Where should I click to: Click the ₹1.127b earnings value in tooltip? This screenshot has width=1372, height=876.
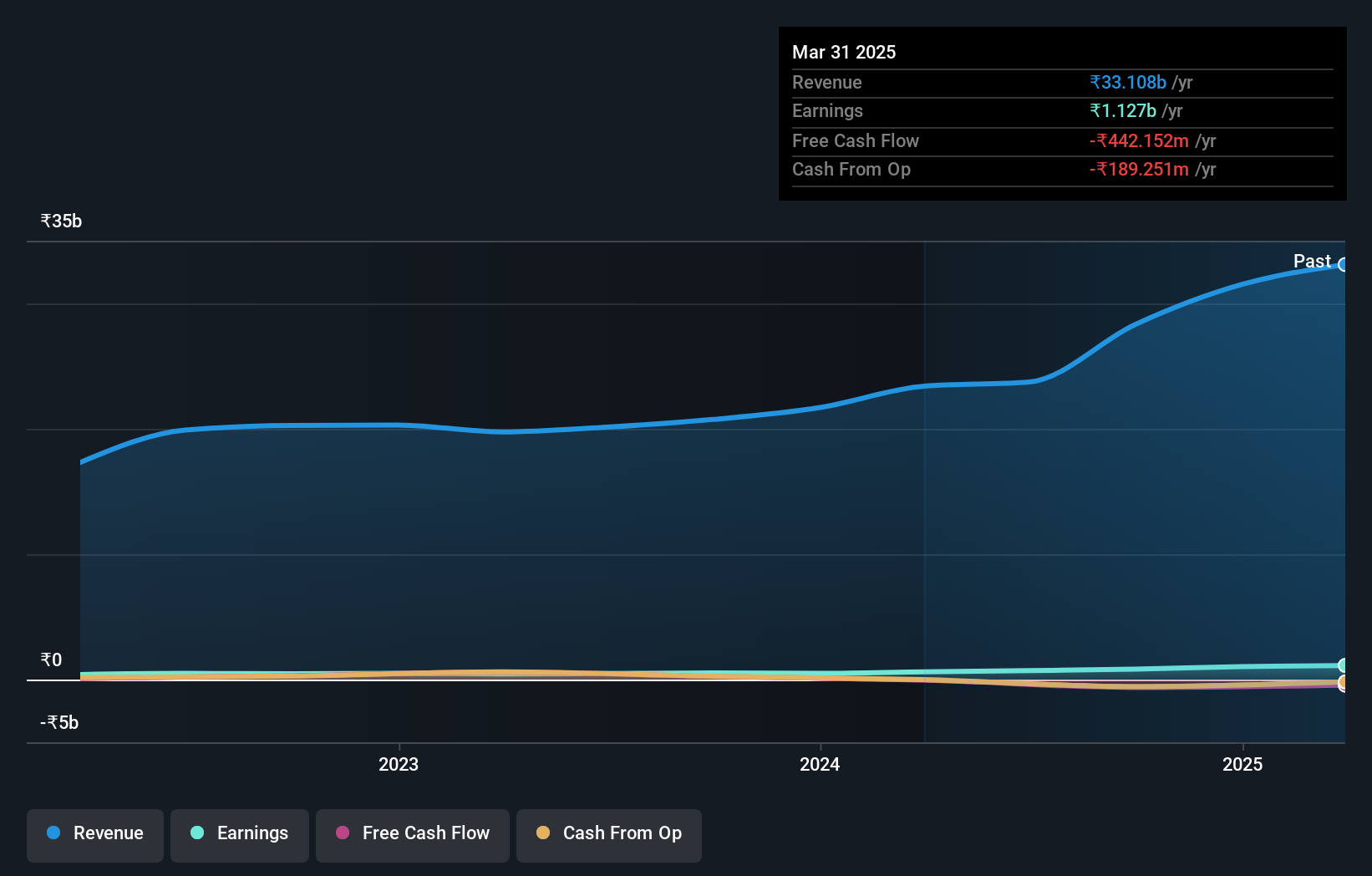click(x=1122, y=110)
